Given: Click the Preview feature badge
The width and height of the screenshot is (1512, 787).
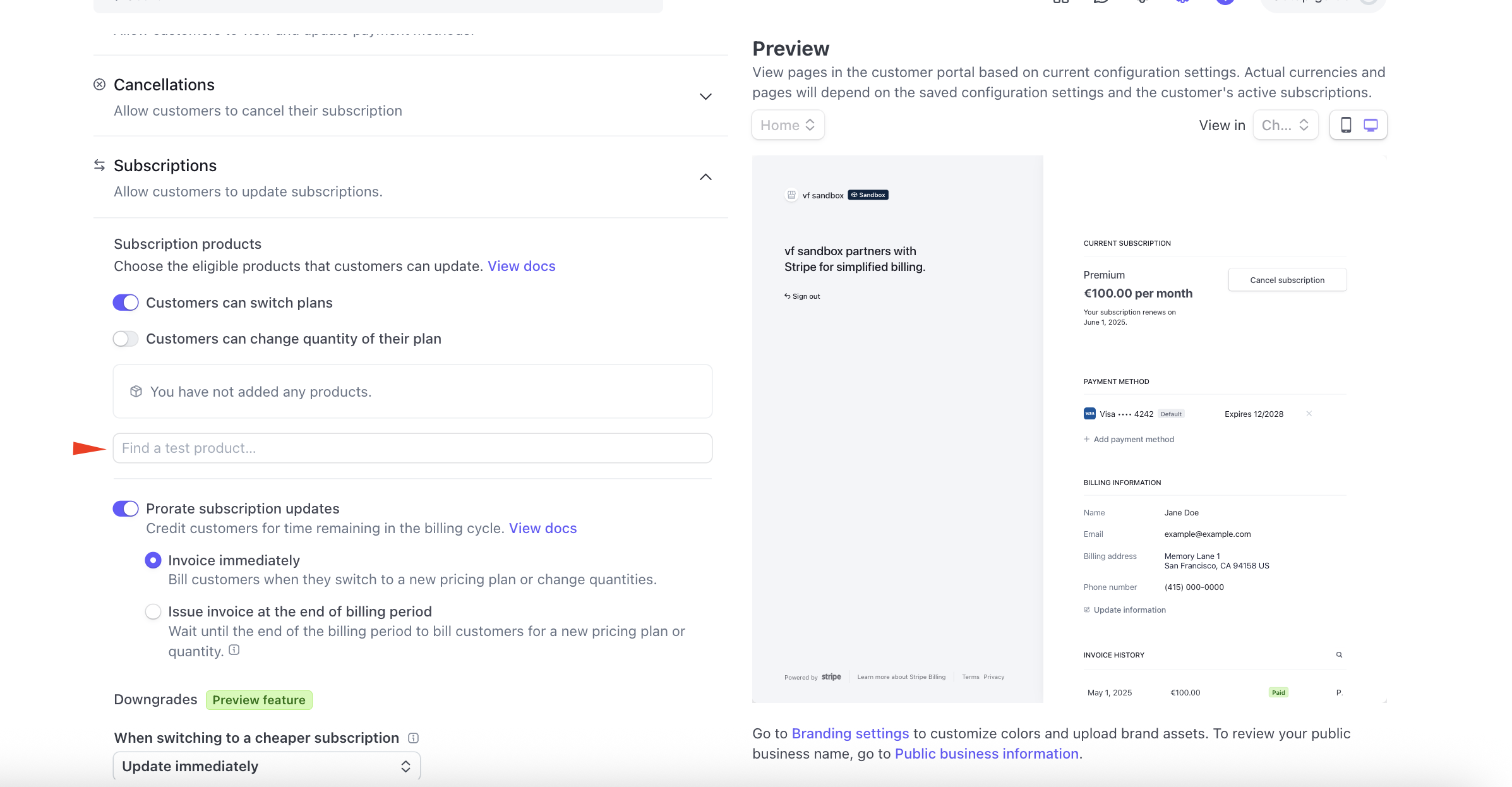Looking at the screenshot, I should (x=259, y=700).
